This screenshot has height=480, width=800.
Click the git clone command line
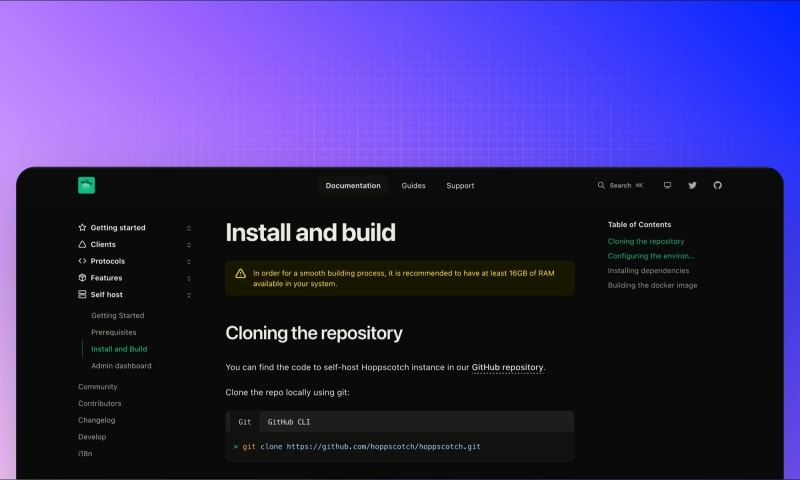[357, 446]
